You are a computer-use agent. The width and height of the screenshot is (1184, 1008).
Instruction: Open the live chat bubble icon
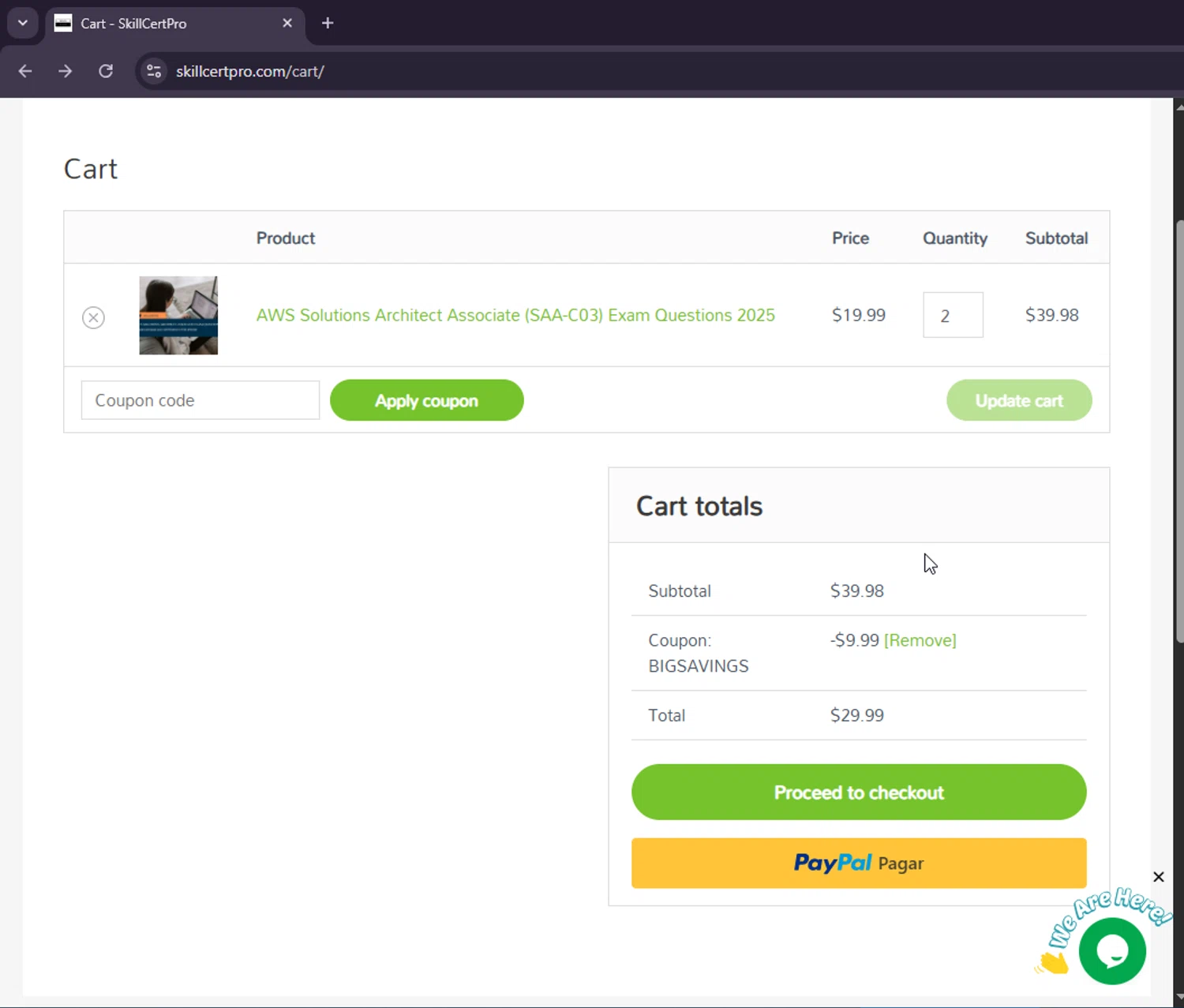click(x=1112, y=952)
